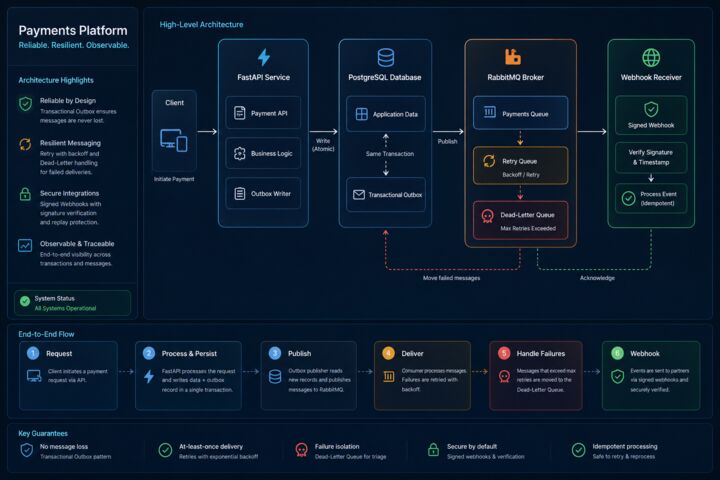This screenshot has width=720, height=480.
Task: Click the Observable & Traceable chart icon
Action: 25,245
